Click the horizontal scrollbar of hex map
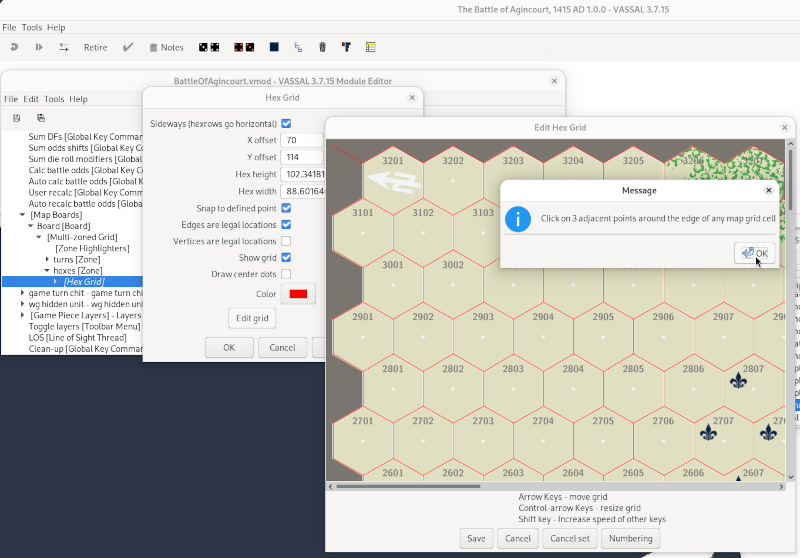The image size is (800, 558). click(408, 486)
